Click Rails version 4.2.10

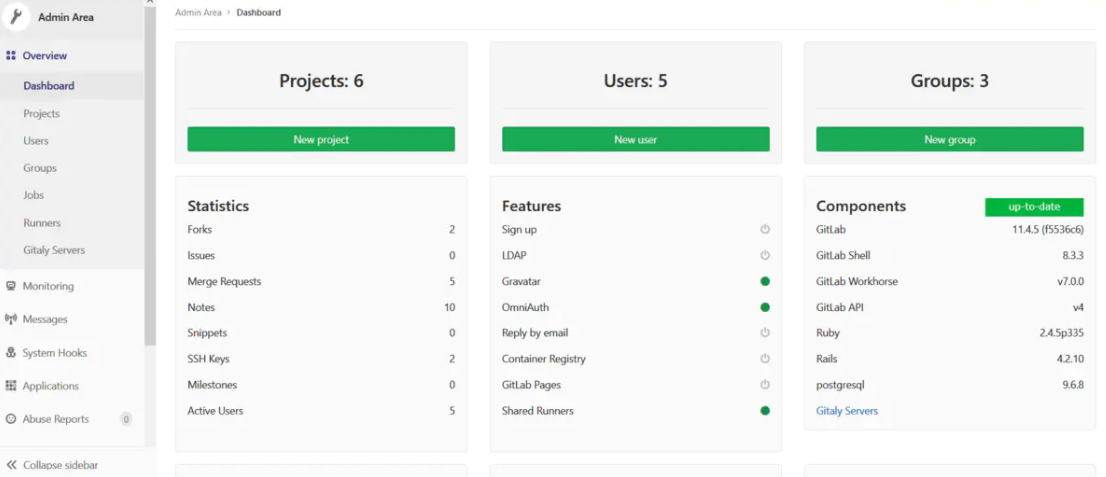coord(1070,359)
